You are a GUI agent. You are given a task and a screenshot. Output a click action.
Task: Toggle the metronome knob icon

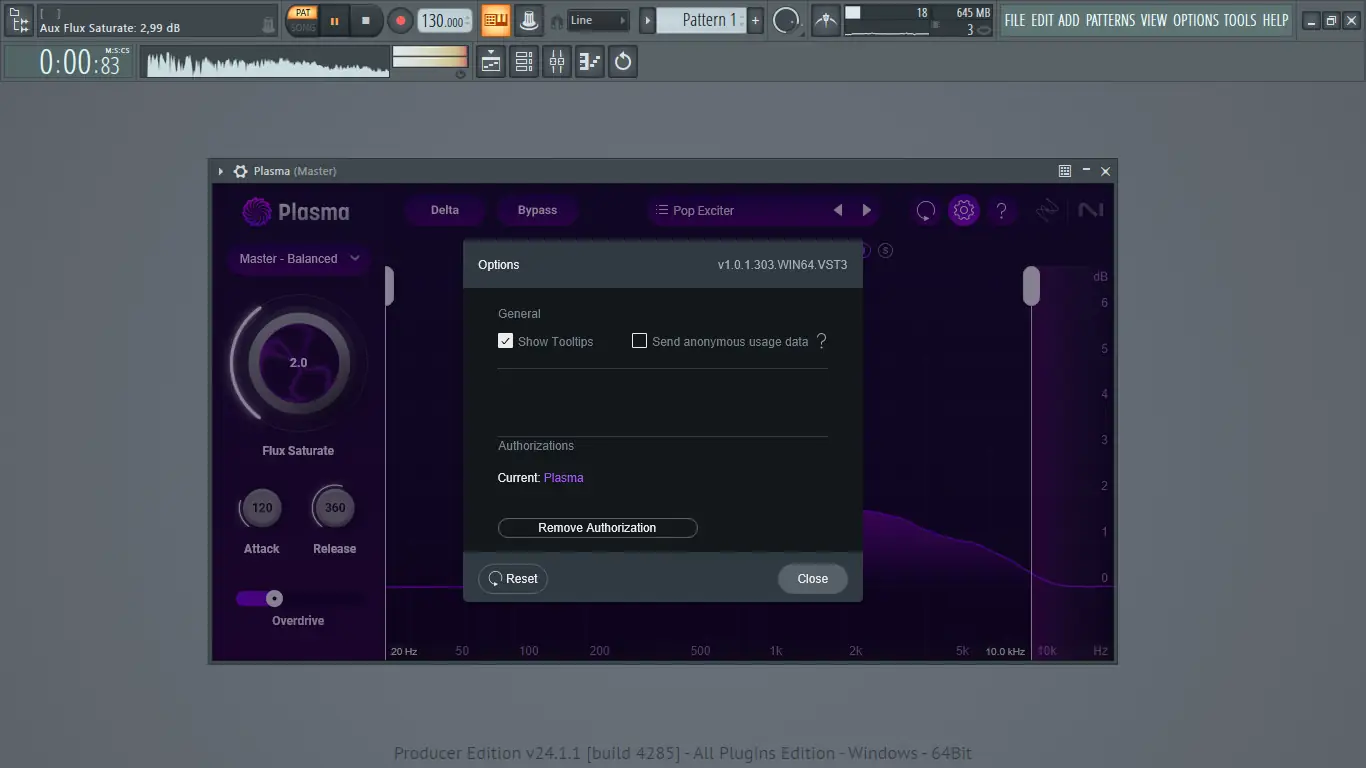point(528,20)
